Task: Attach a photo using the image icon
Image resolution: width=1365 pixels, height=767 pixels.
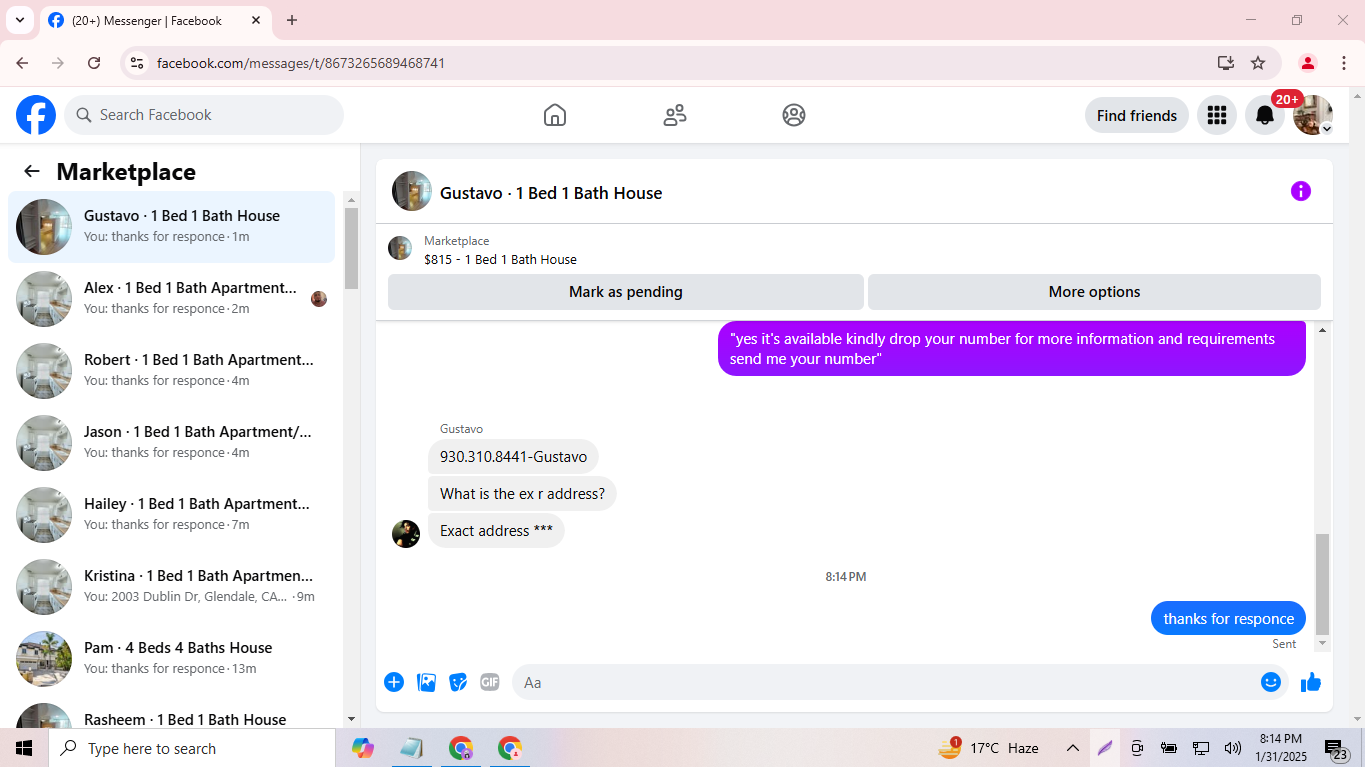Action: pos(426,682)
